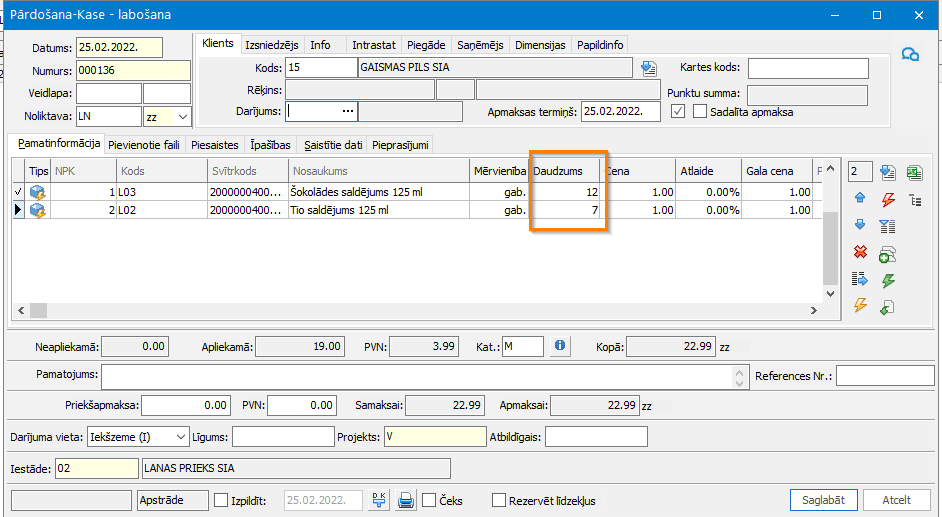Viewport: 942px width, 517px height.
Task: Click the documents icon with green plus
Action: coord(887,255)
